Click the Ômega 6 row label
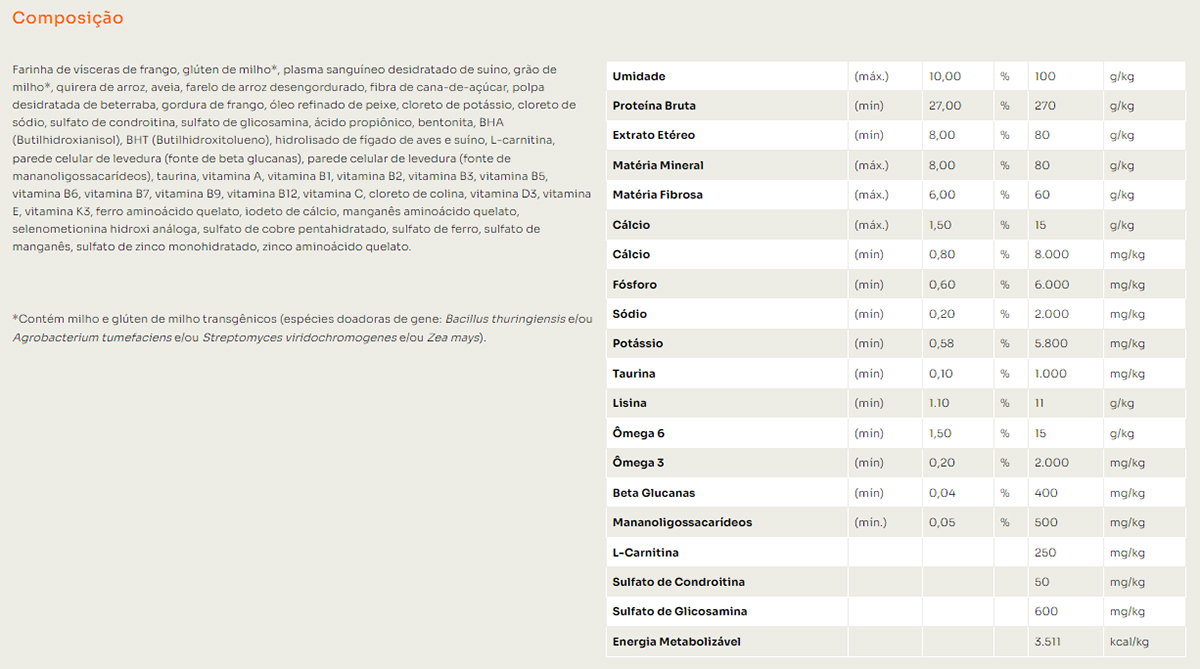Screen dimensions: 1200x669 click(638, 433)
